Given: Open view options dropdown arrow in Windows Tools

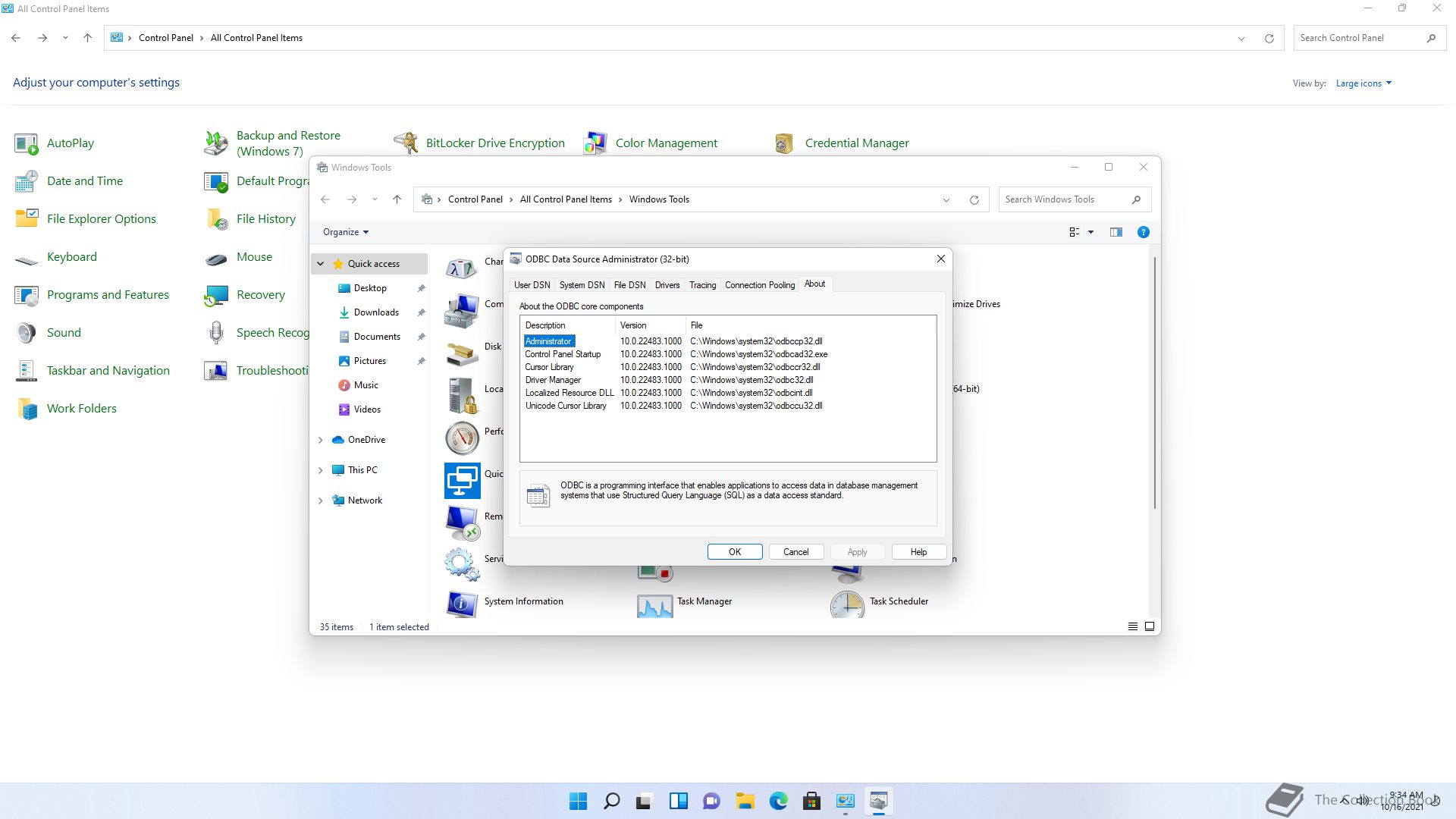Looking at the screenshot, I should (1090, 232).
